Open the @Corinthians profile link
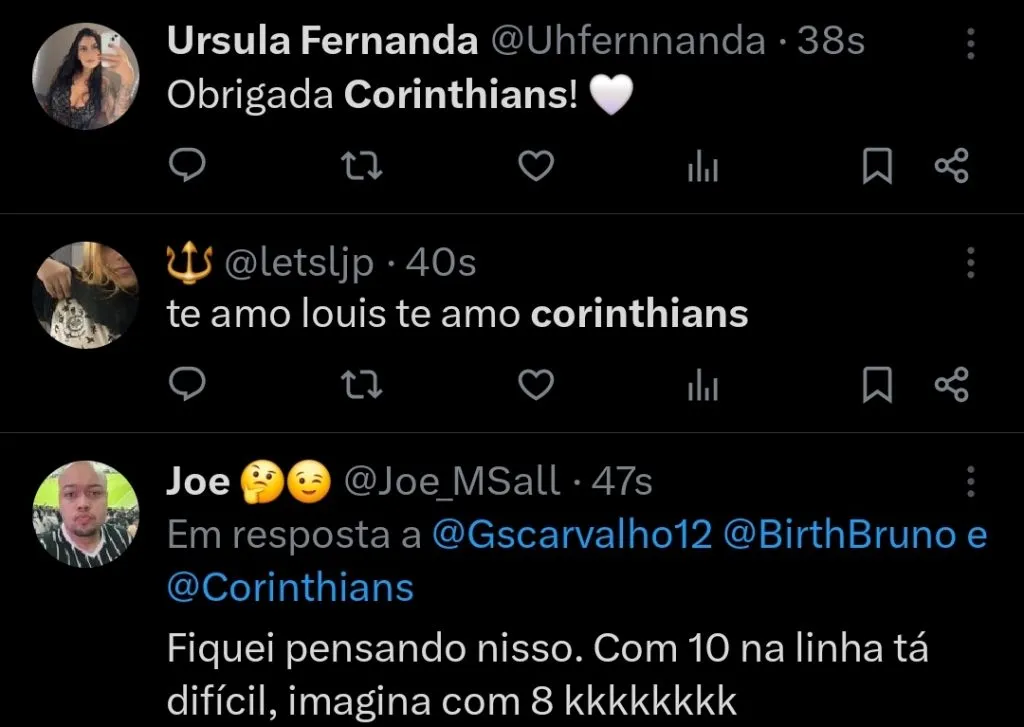 289,587
